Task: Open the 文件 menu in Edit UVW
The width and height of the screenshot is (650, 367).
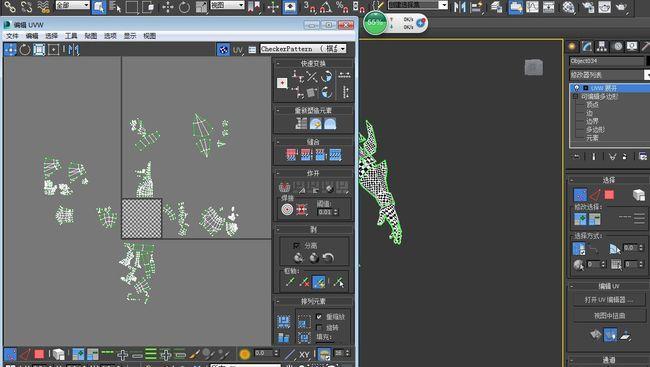Action: point(12,36)
